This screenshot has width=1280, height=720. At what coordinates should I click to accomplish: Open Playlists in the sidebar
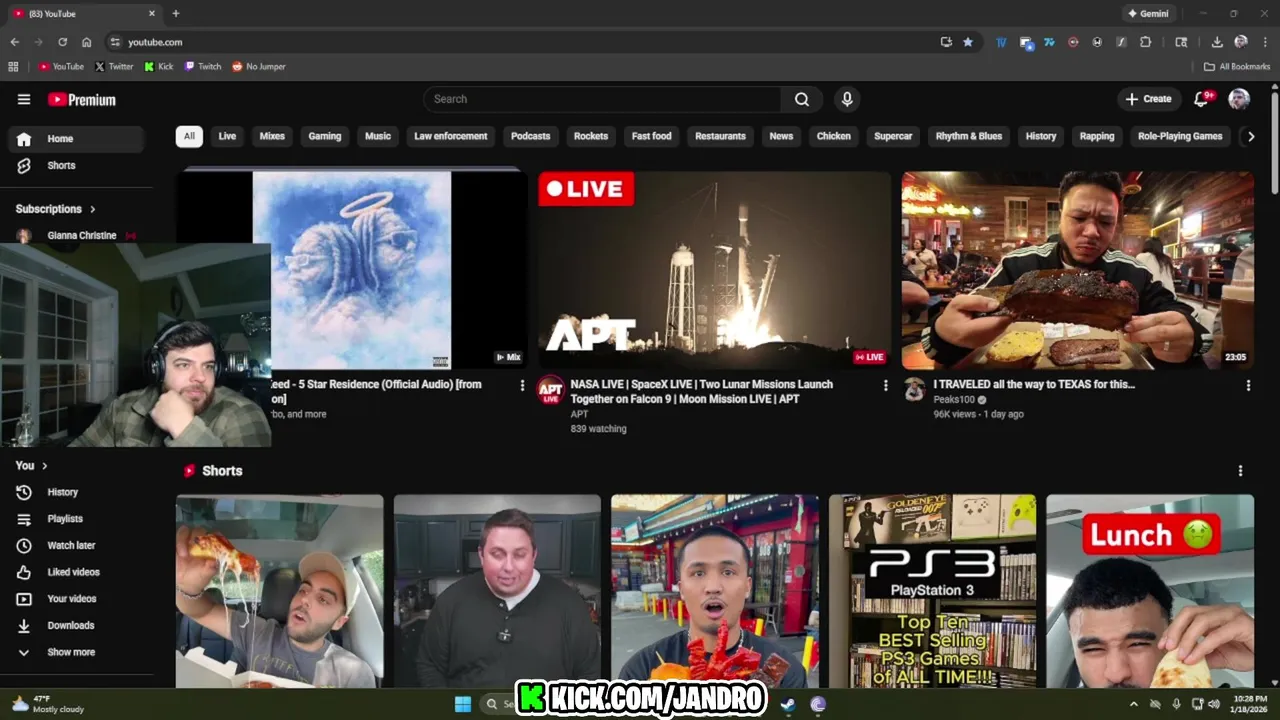coord(76,519)
